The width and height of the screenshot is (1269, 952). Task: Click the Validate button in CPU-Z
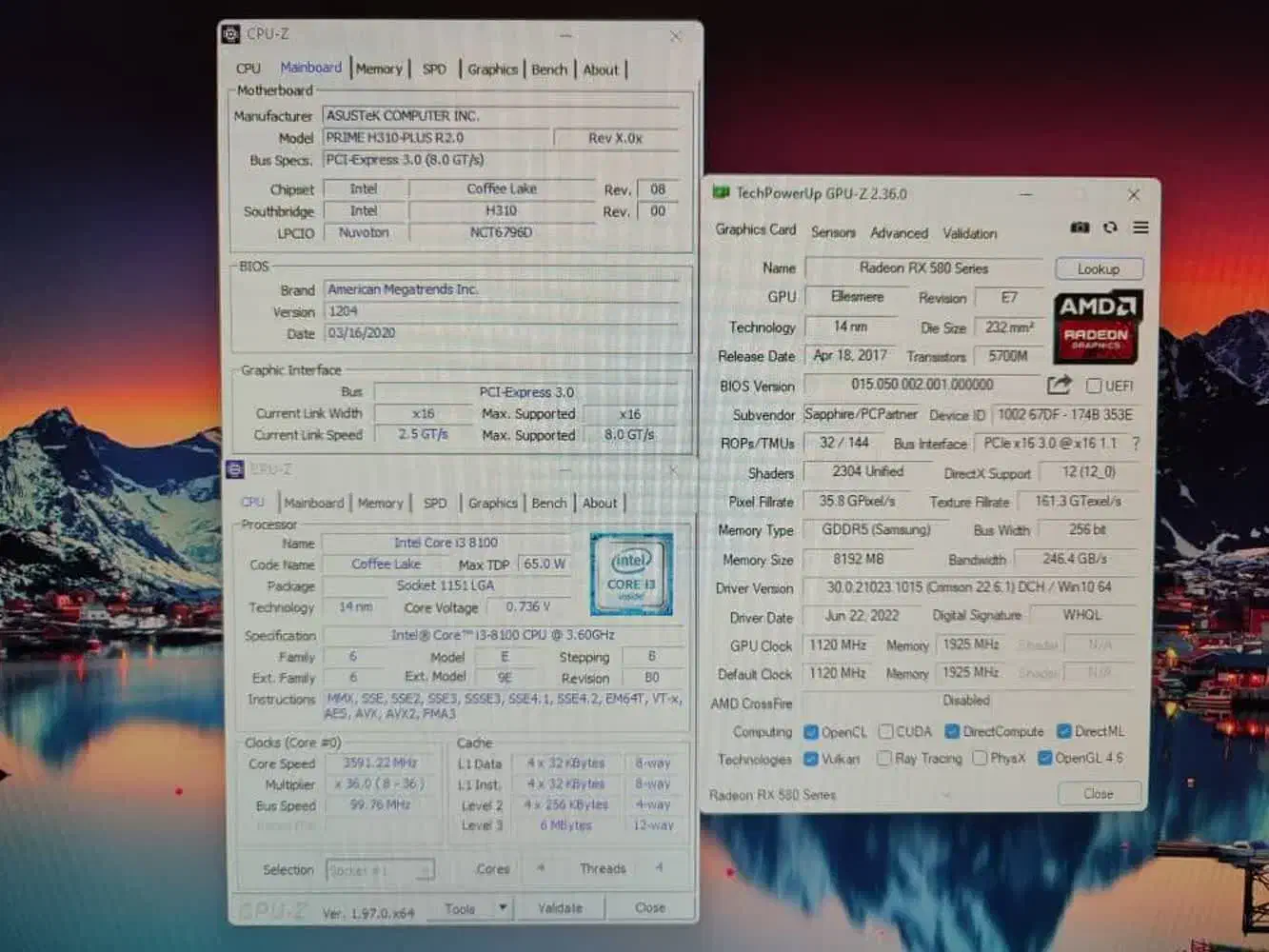(560, 908)
